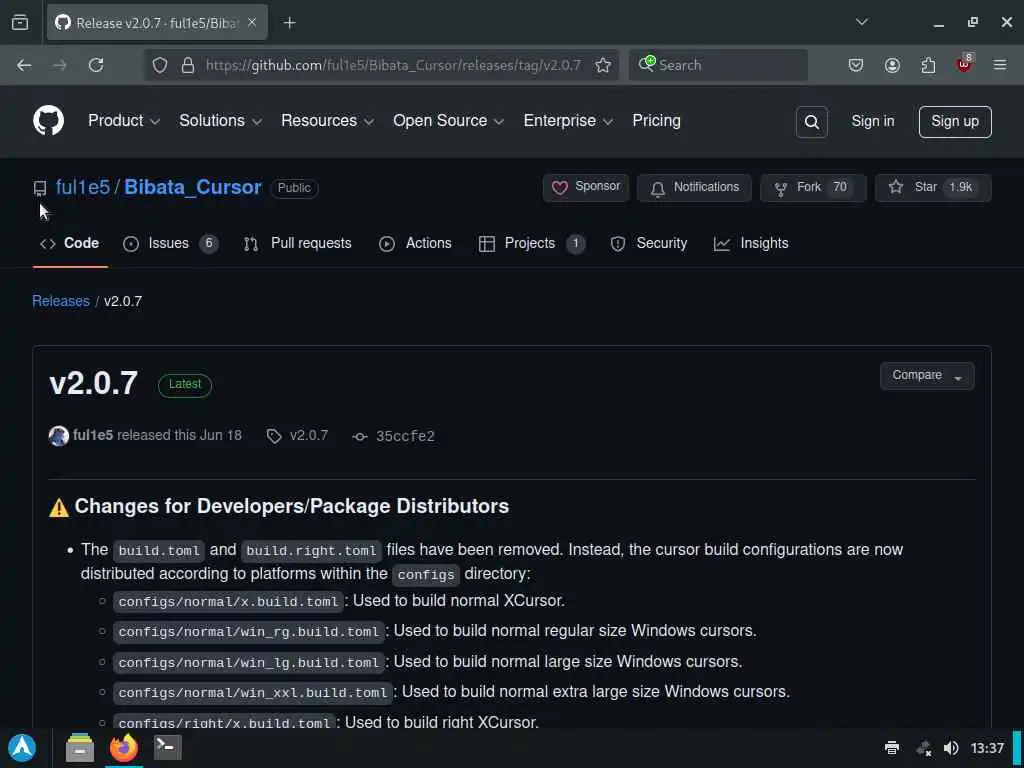Click the taskbar clock showing 13:37
Image resolution: width=1024 pixels, height=768 pixels.
pos(987,748)
